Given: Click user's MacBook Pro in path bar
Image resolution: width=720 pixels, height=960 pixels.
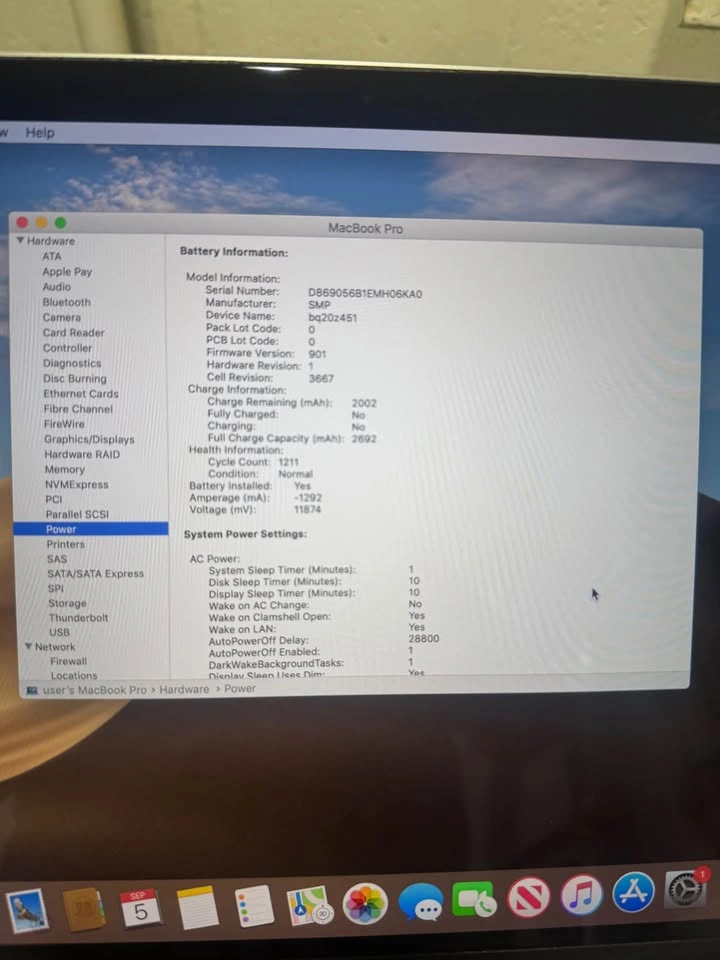Looking at the screenshot, I should click(95, 690).
